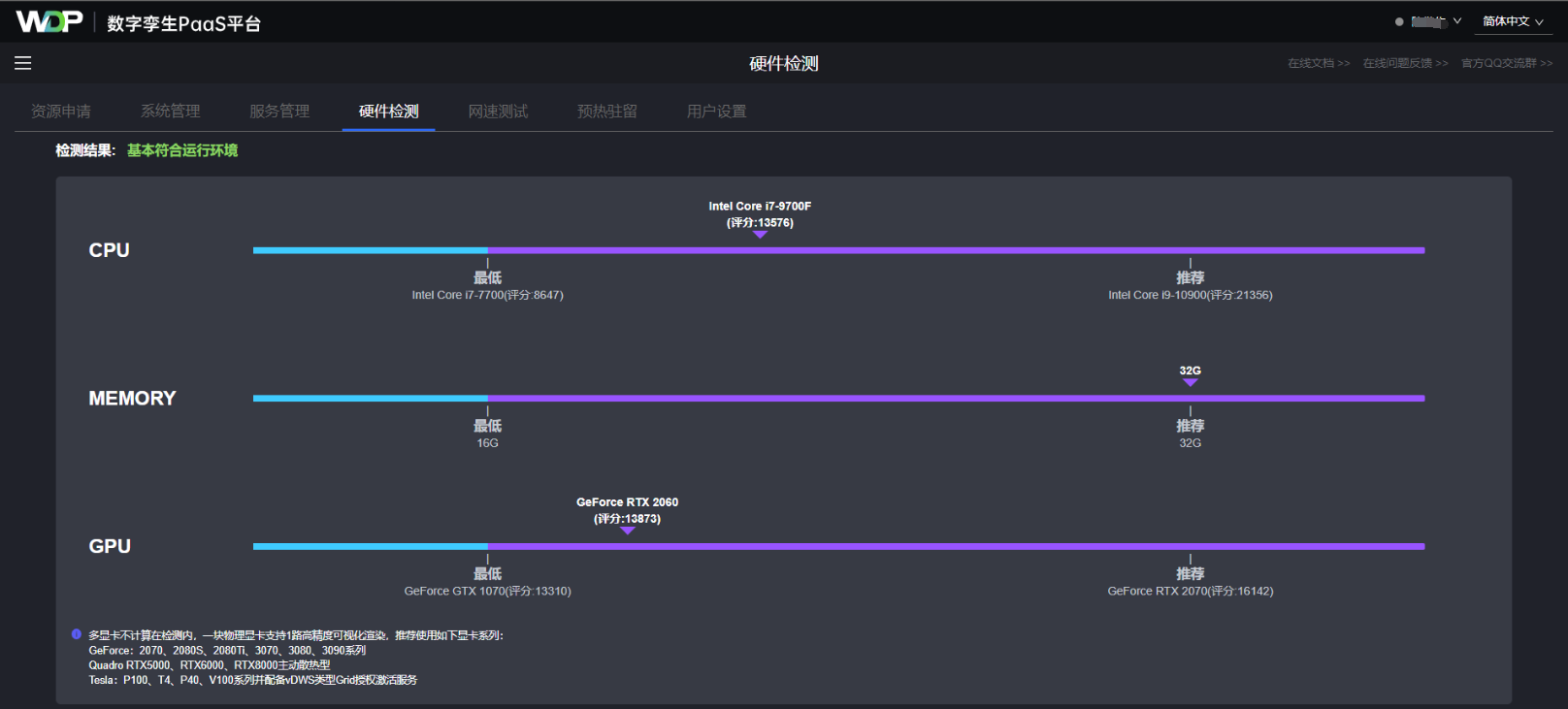Open the 在线文档 link
The height and width of the screenshot is (709, 1568).
coord(1319,63)
